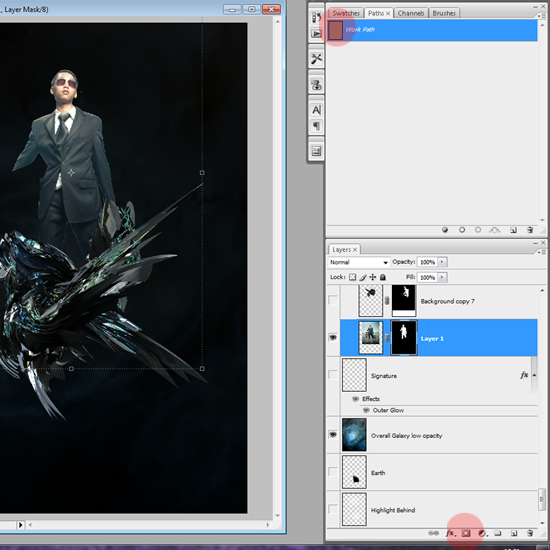Open the Normal blend mode dropdown

click(x=358, y=262)
